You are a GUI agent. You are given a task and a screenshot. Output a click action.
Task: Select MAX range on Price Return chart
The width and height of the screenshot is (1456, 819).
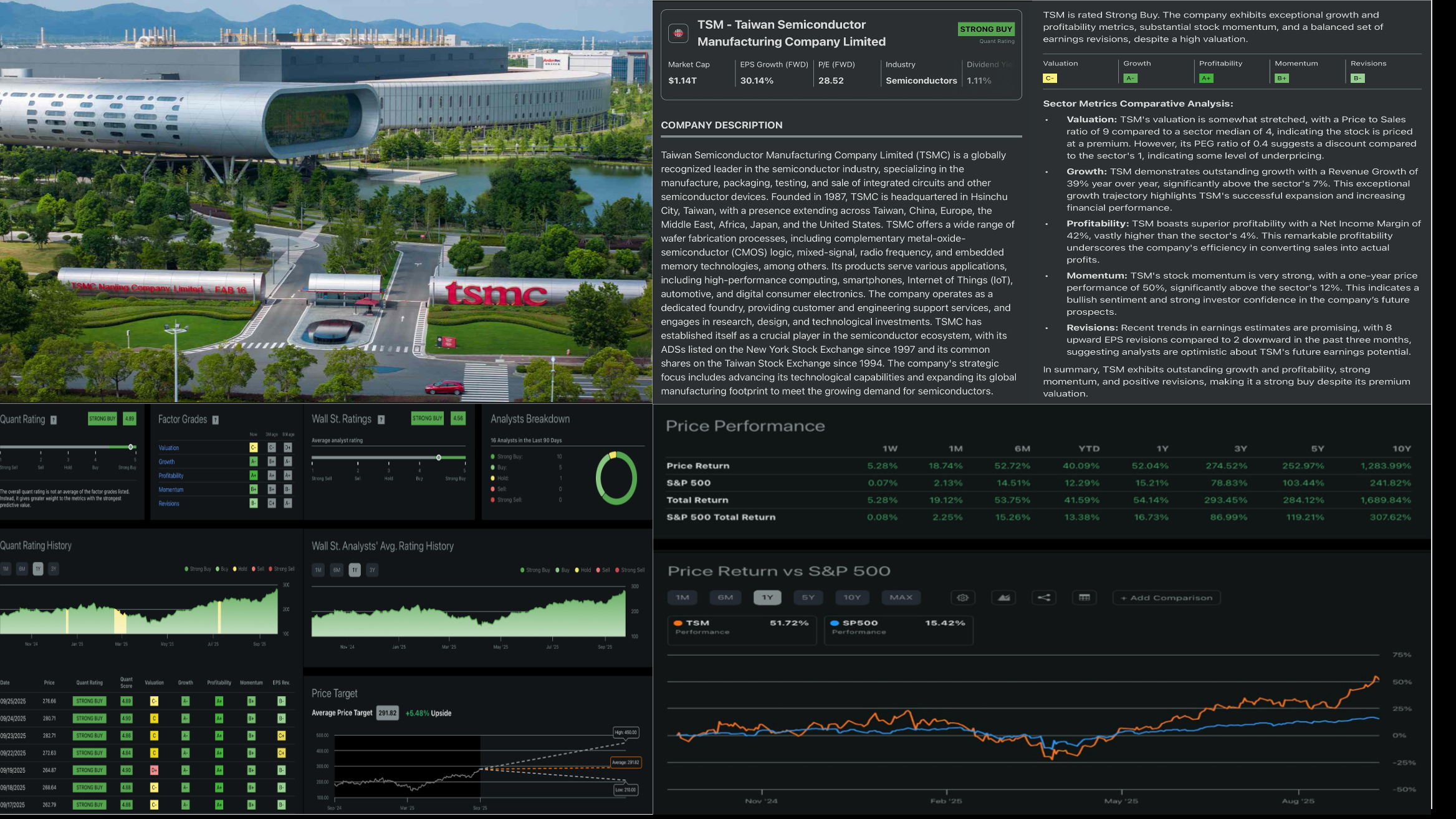[901, 598]
